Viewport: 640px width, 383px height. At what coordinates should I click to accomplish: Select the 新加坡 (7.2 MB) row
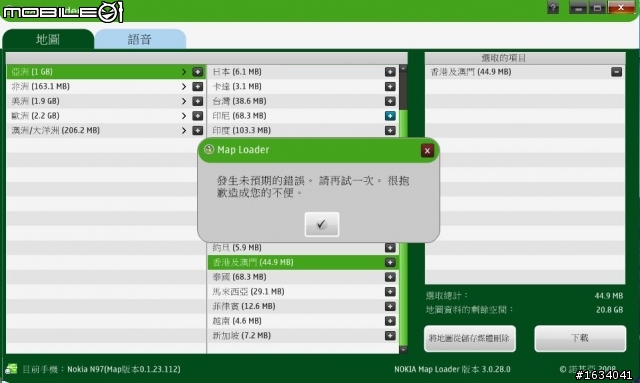click(x=303, y=336)
